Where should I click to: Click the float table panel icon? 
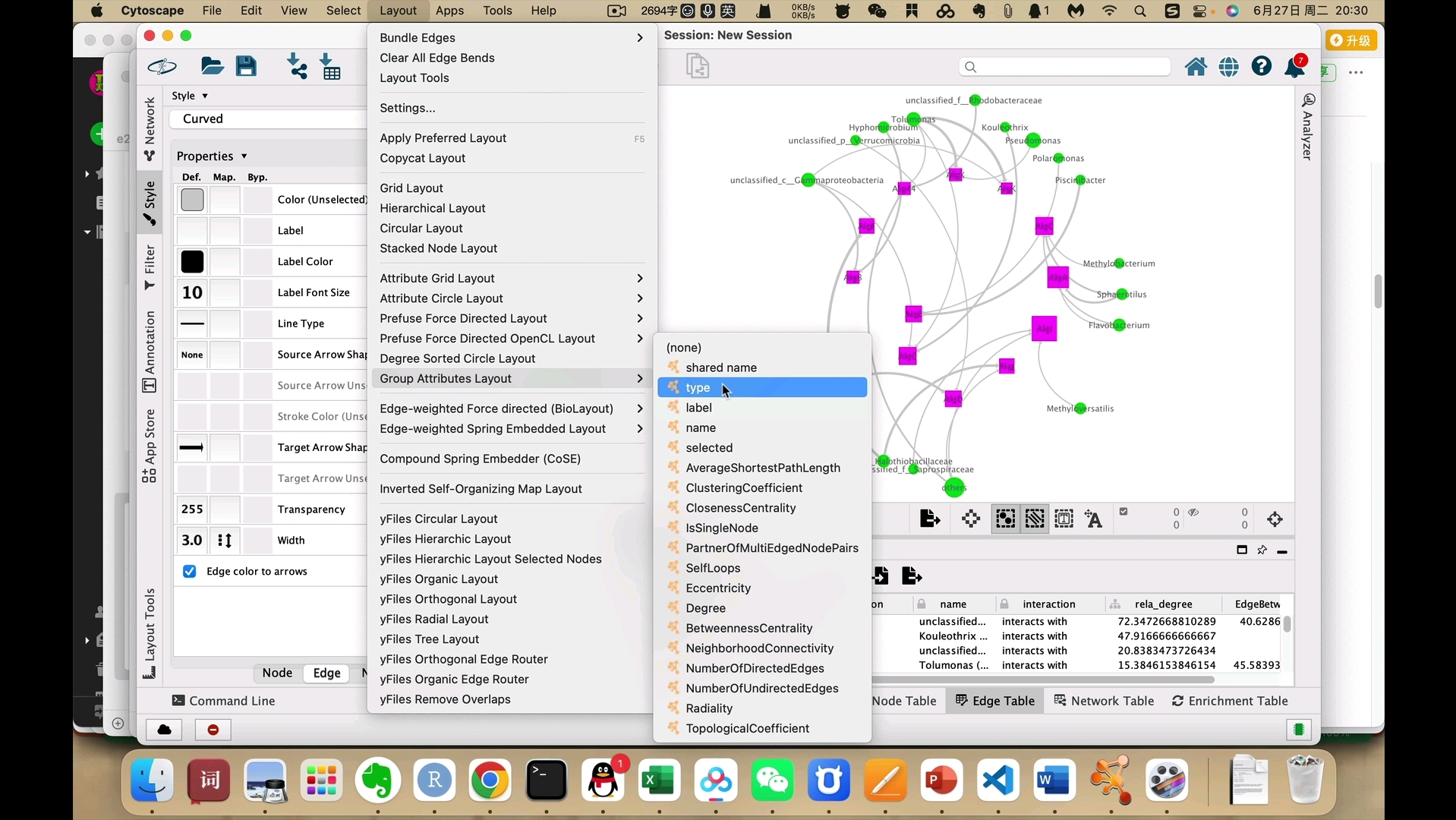(1242, 550)
